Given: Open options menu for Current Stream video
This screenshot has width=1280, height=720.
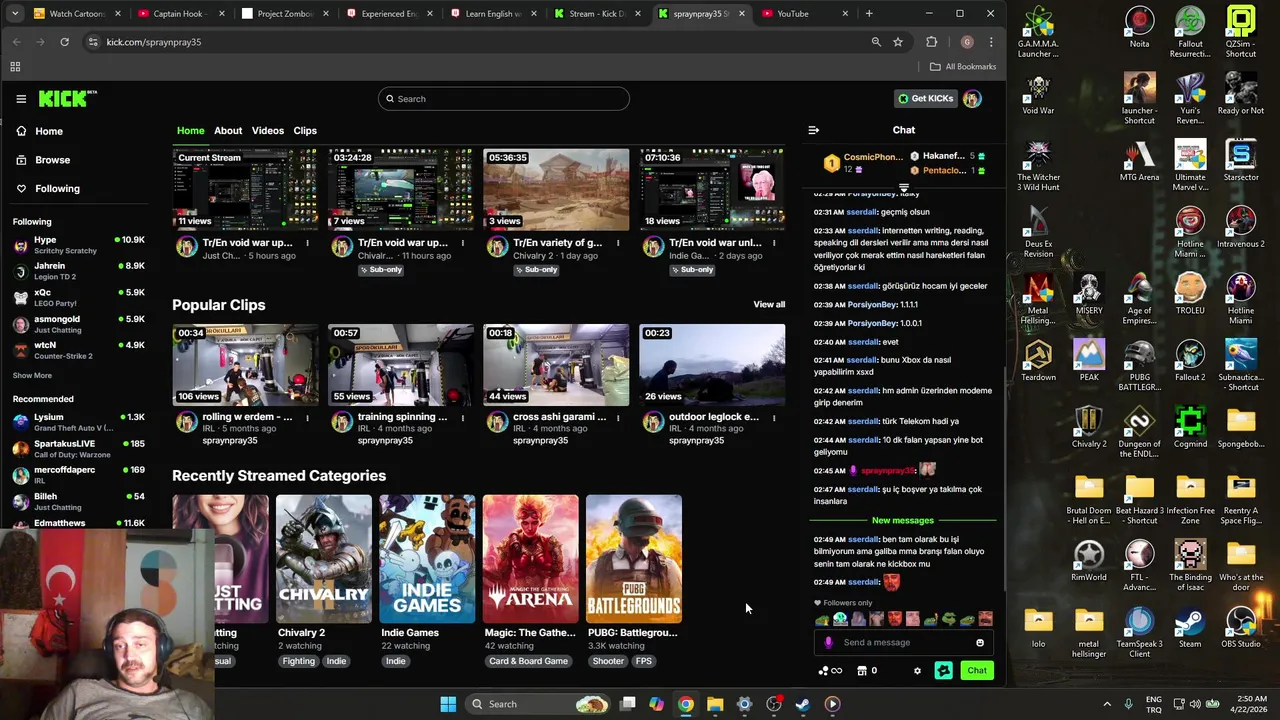Looking at the screenshot, I should [307, 243].
